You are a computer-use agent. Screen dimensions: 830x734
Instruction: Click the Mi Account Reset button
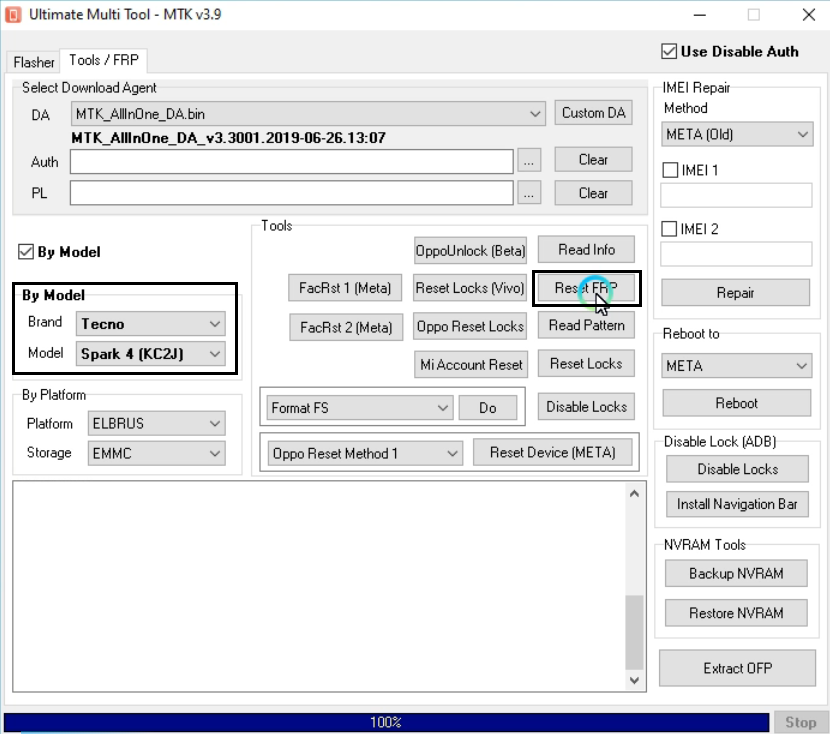[471, 365]
